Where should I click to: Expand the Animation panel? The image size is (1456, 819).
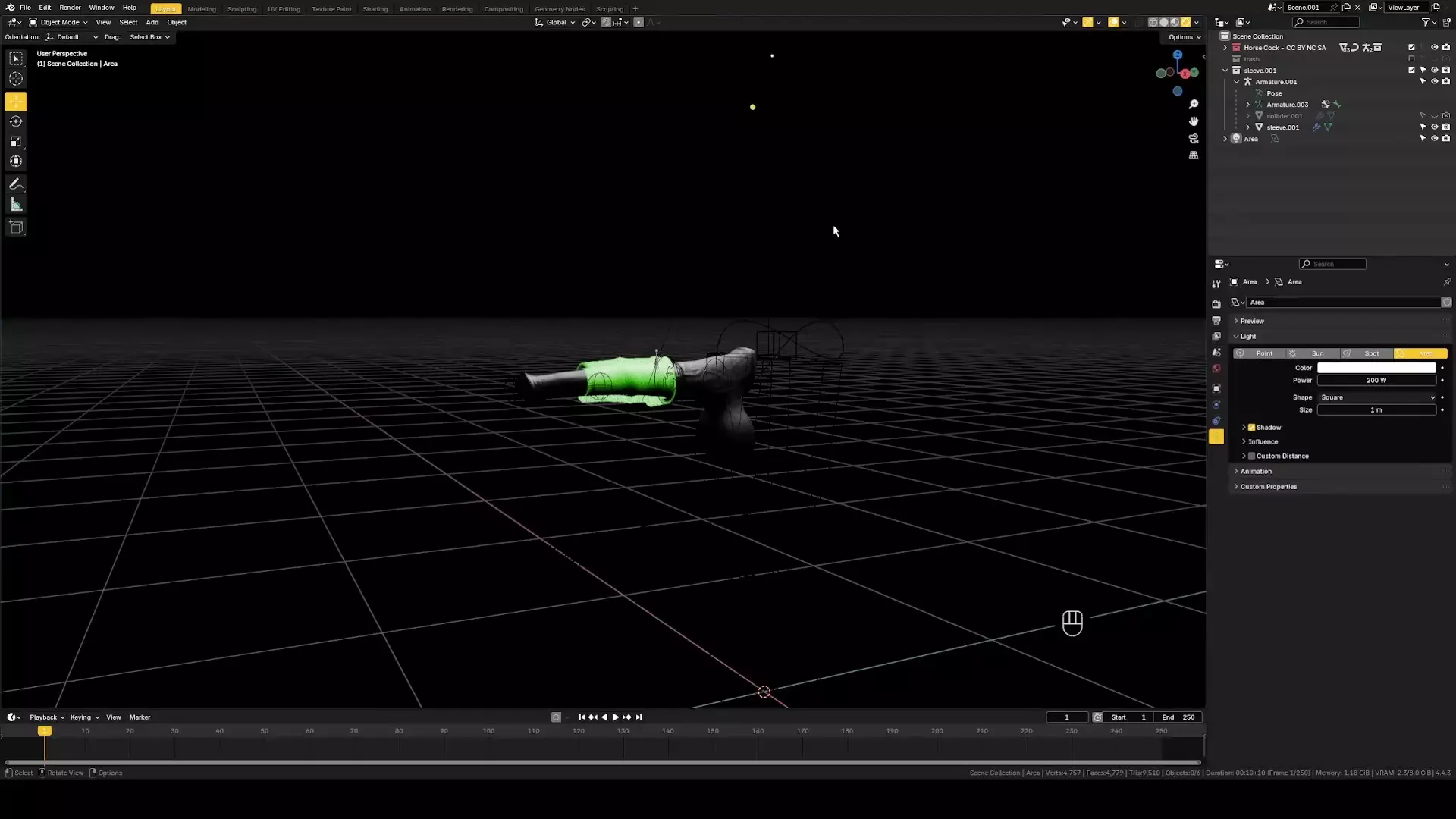1256,471
